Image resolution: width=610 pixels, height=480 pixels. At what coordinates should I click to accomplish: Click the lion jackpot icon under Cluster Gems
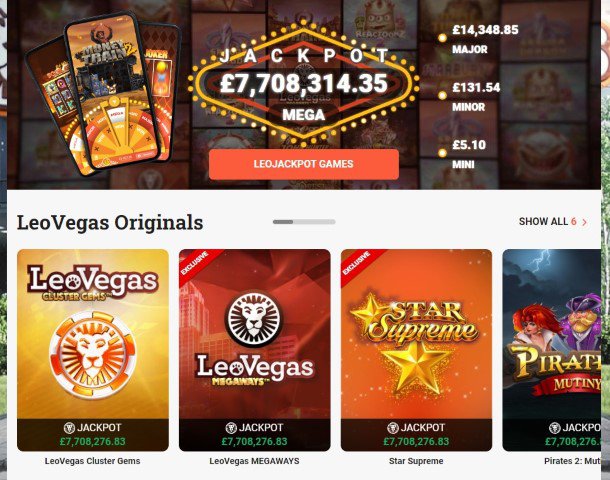(69, 428)
